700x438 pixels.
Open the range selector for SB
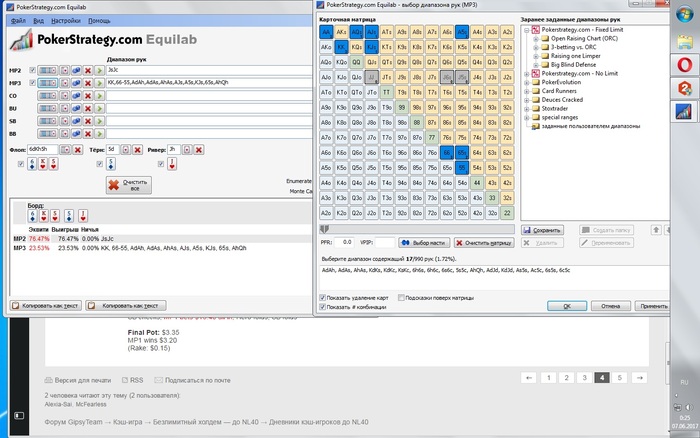pyautogui.click(x=47, y=121)
